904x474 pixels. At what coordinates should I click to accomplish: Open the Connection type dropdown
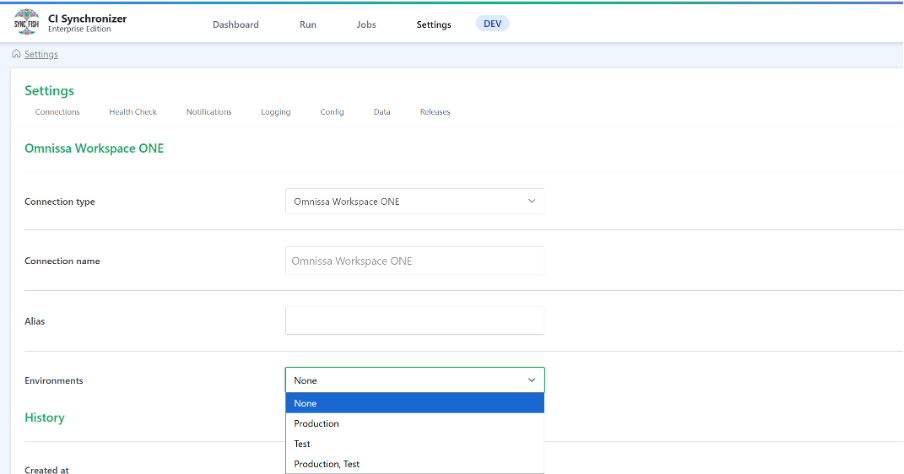point(415,201)
